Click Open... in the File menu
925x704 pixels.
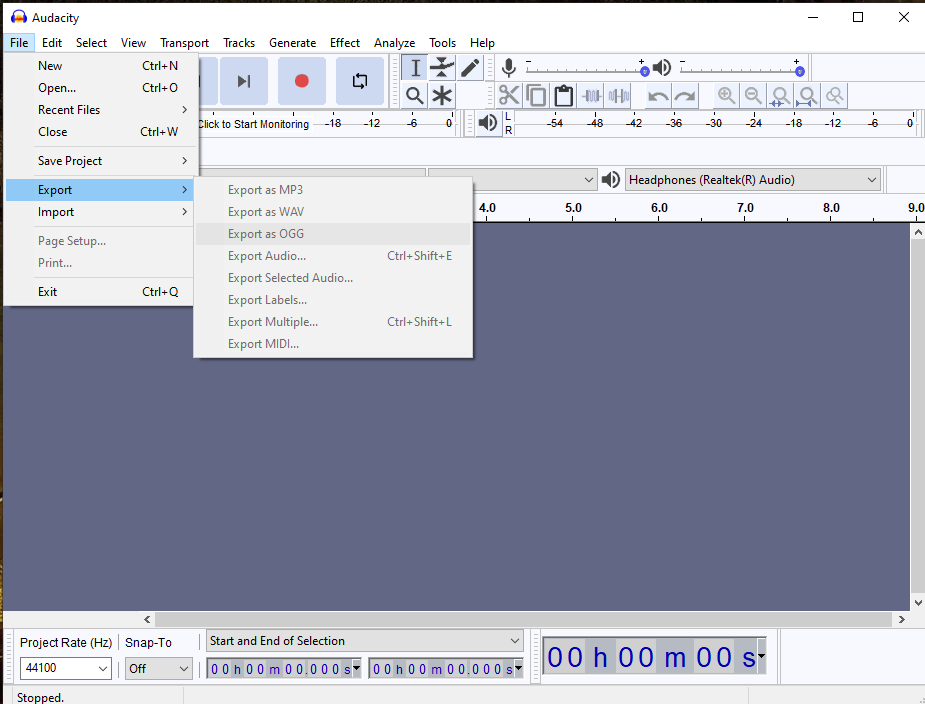tap(100, 88)
